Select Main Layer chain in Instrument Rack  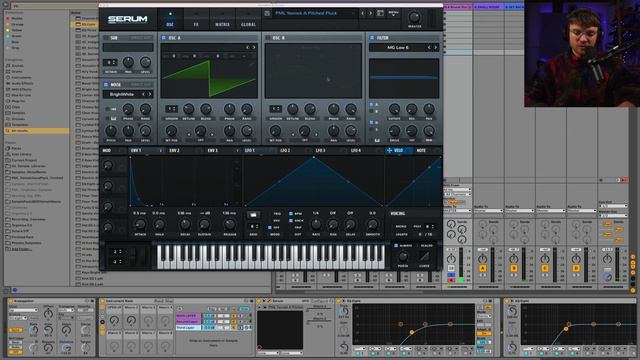(188, 316)
